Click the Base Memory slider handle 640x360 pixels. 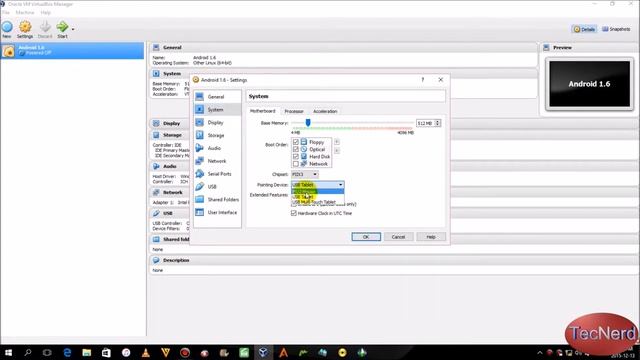coord(308,122)
